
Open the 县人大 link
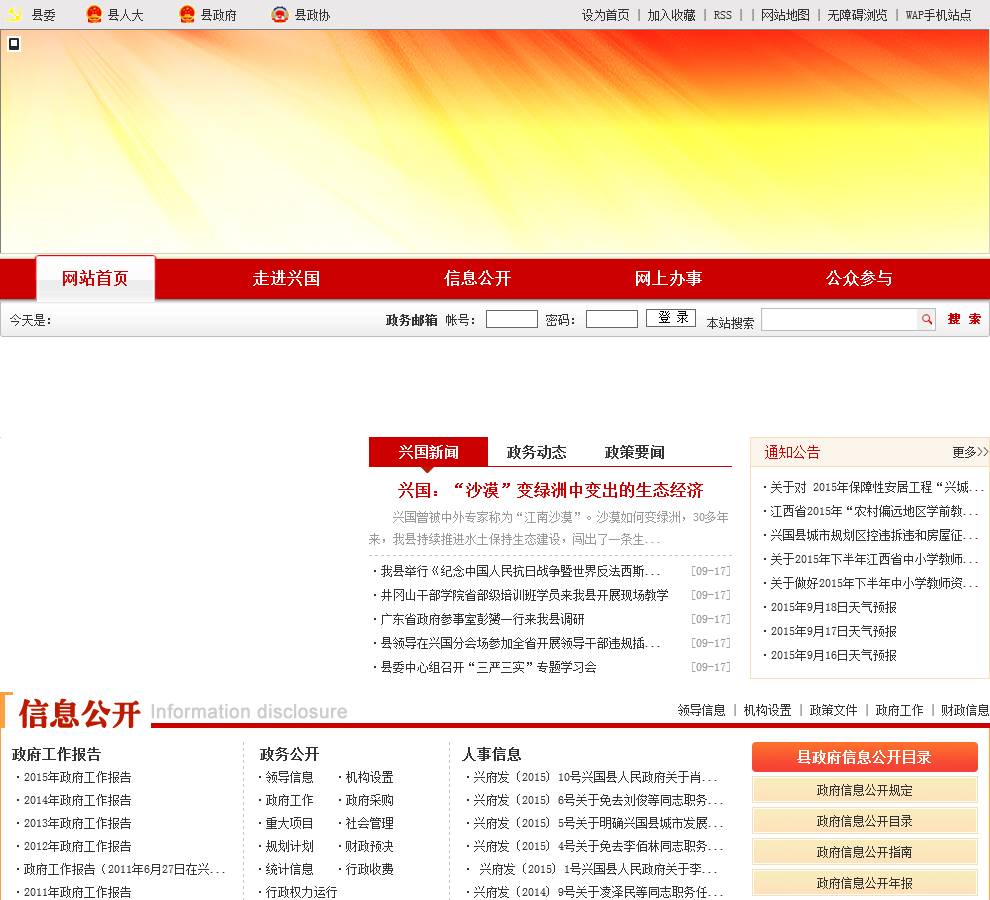click(x=126, y=15)
